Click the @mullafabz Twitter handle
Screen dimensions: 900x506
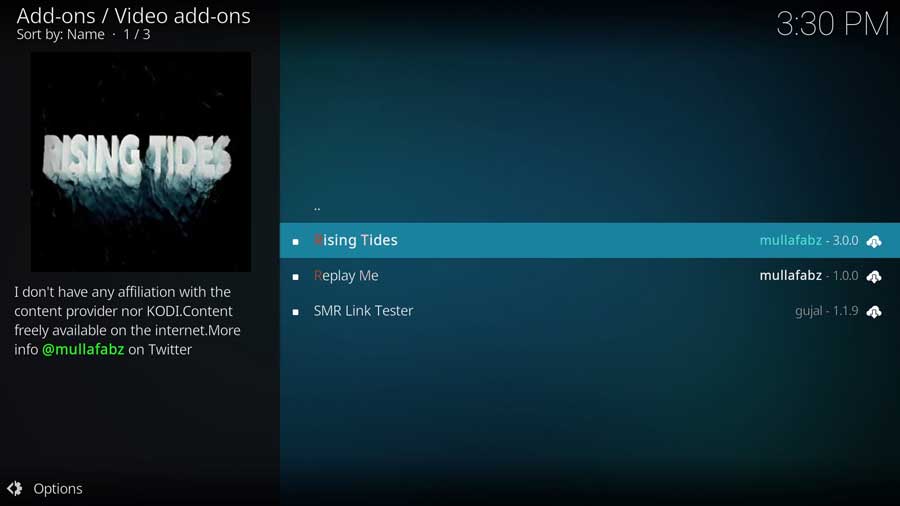click(83, 349)
